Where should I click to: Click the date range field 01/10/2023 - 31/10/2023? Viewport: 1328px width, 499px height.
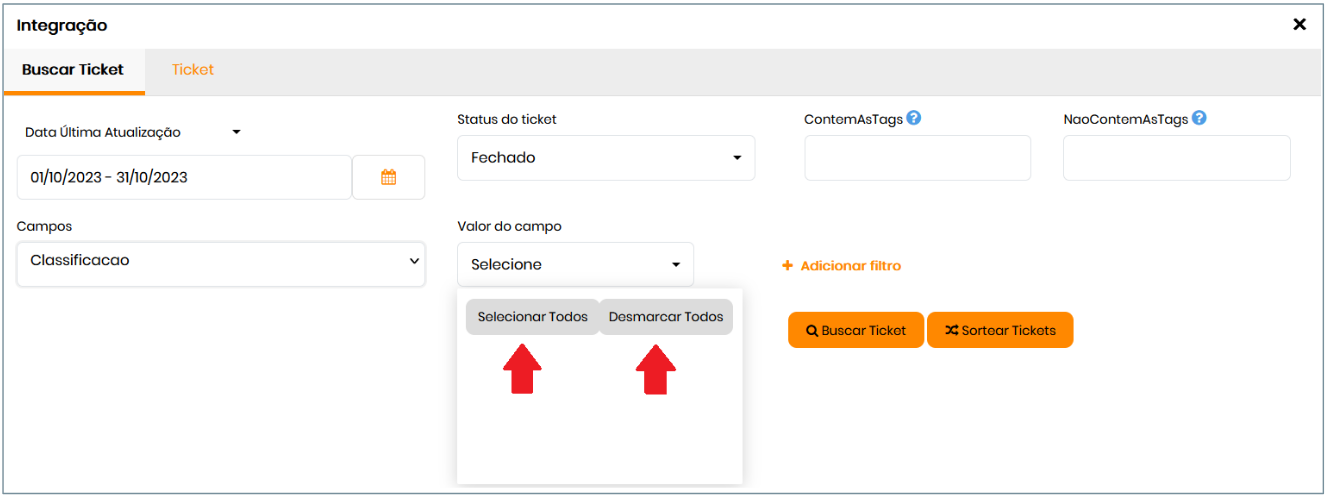pyautogui.click(x=184, y=177)
